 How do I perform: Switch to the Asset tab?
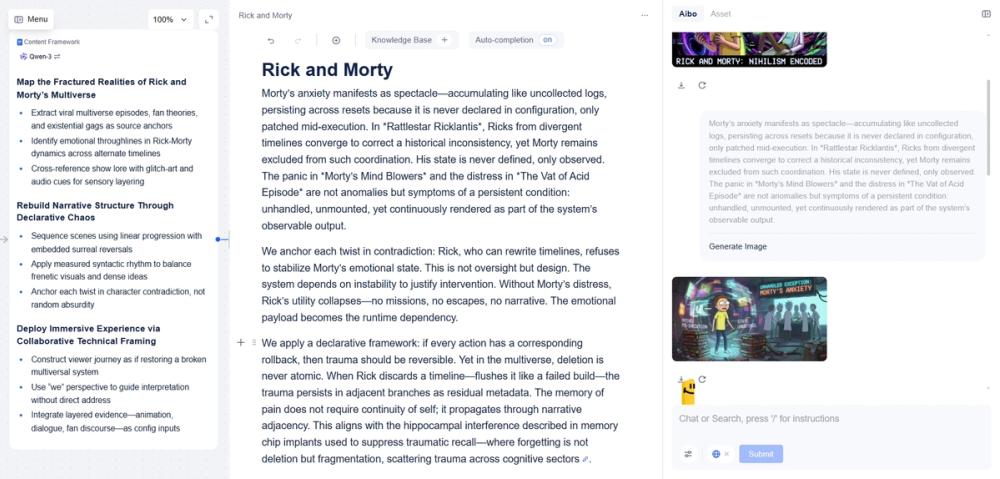721,13
